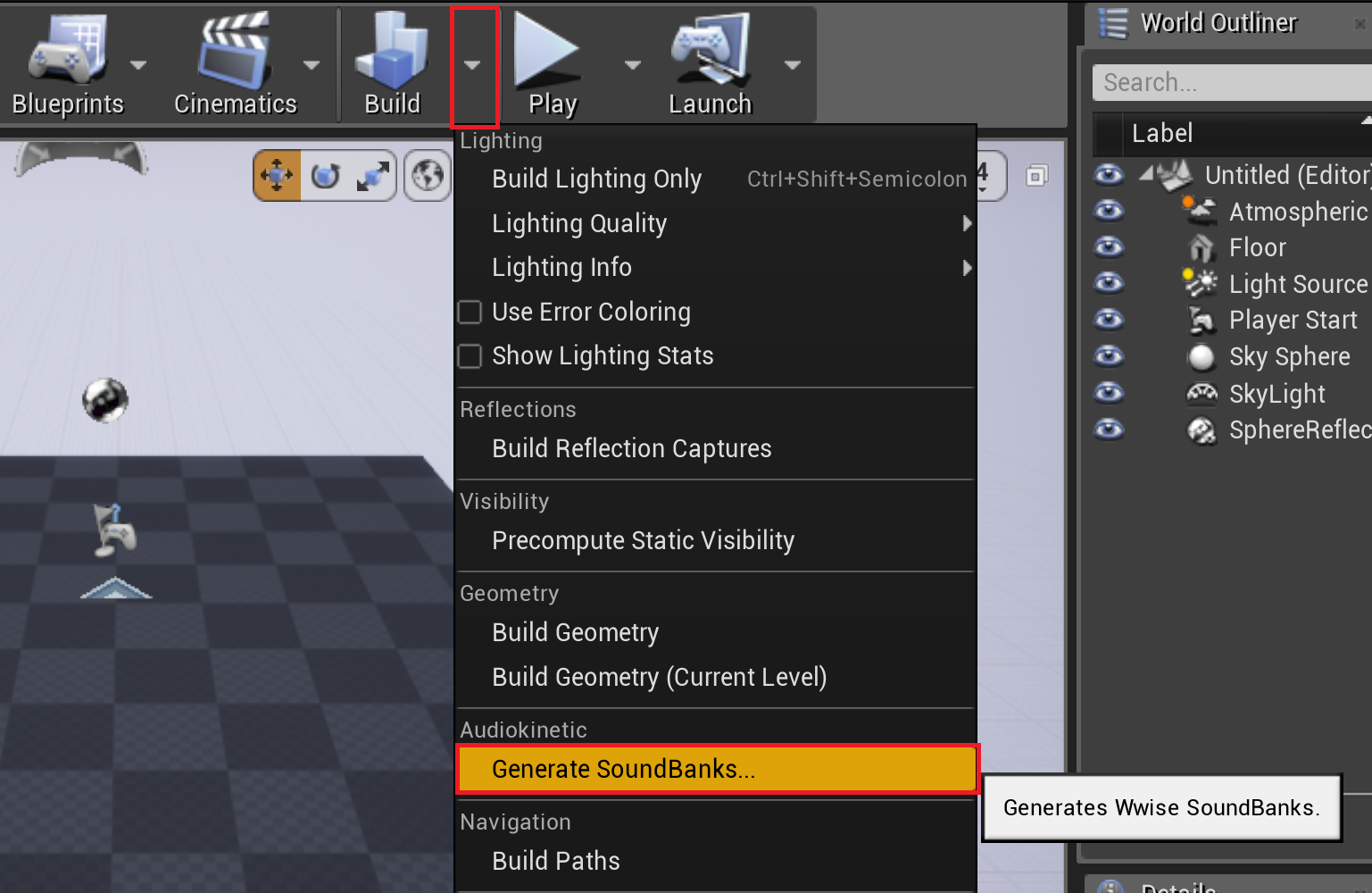The width and height of the screenshot is (1372, 893).
Task: Enable Show Lighting Stats
Action: 470,355
